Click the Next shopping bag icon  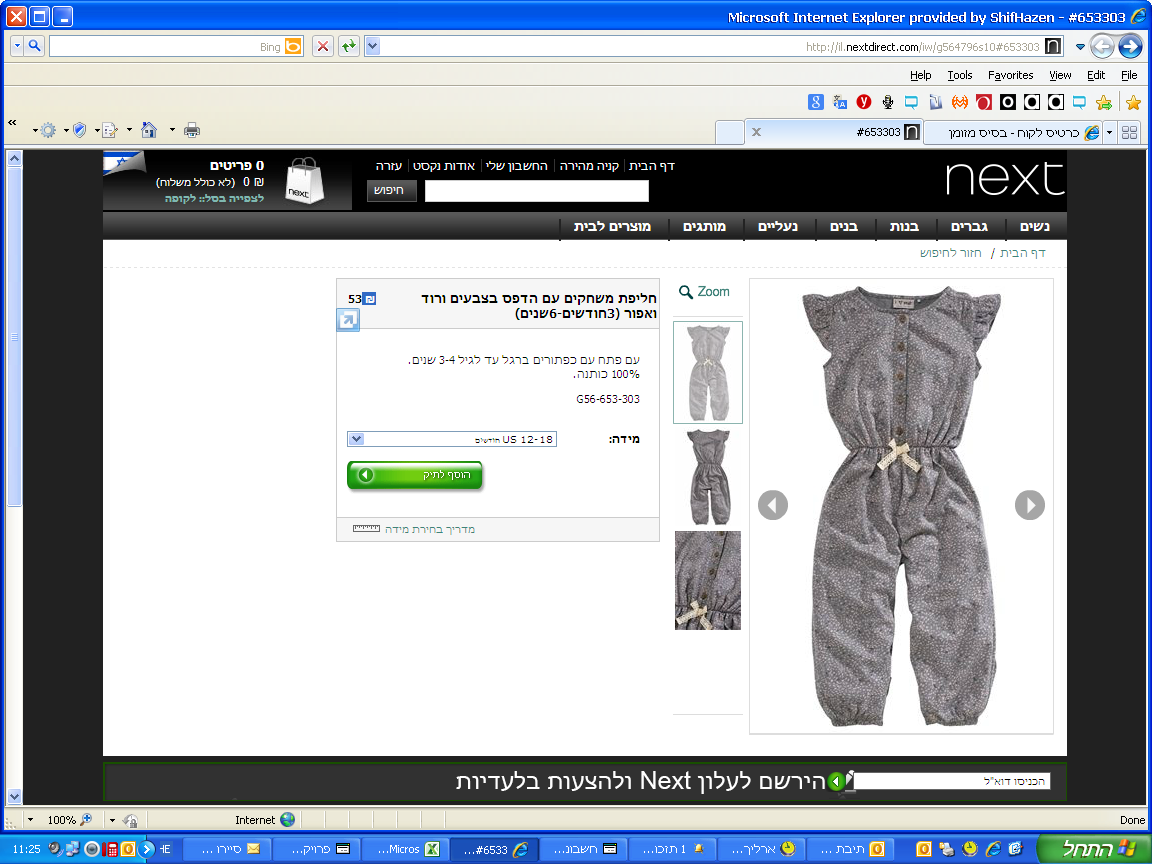coord(304,181)
